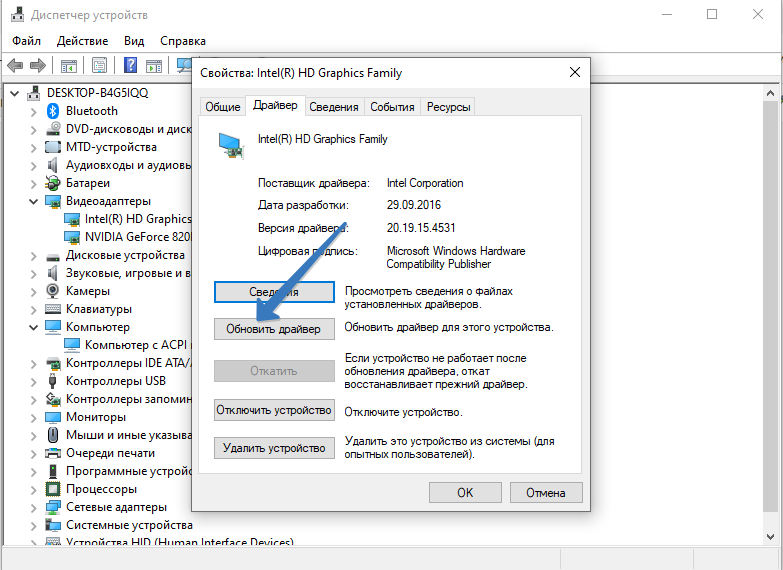783x570 pixels.
Task: Collapse the Видеоадаптеры category
Action: pyautogui.click(x=33, y=201)
